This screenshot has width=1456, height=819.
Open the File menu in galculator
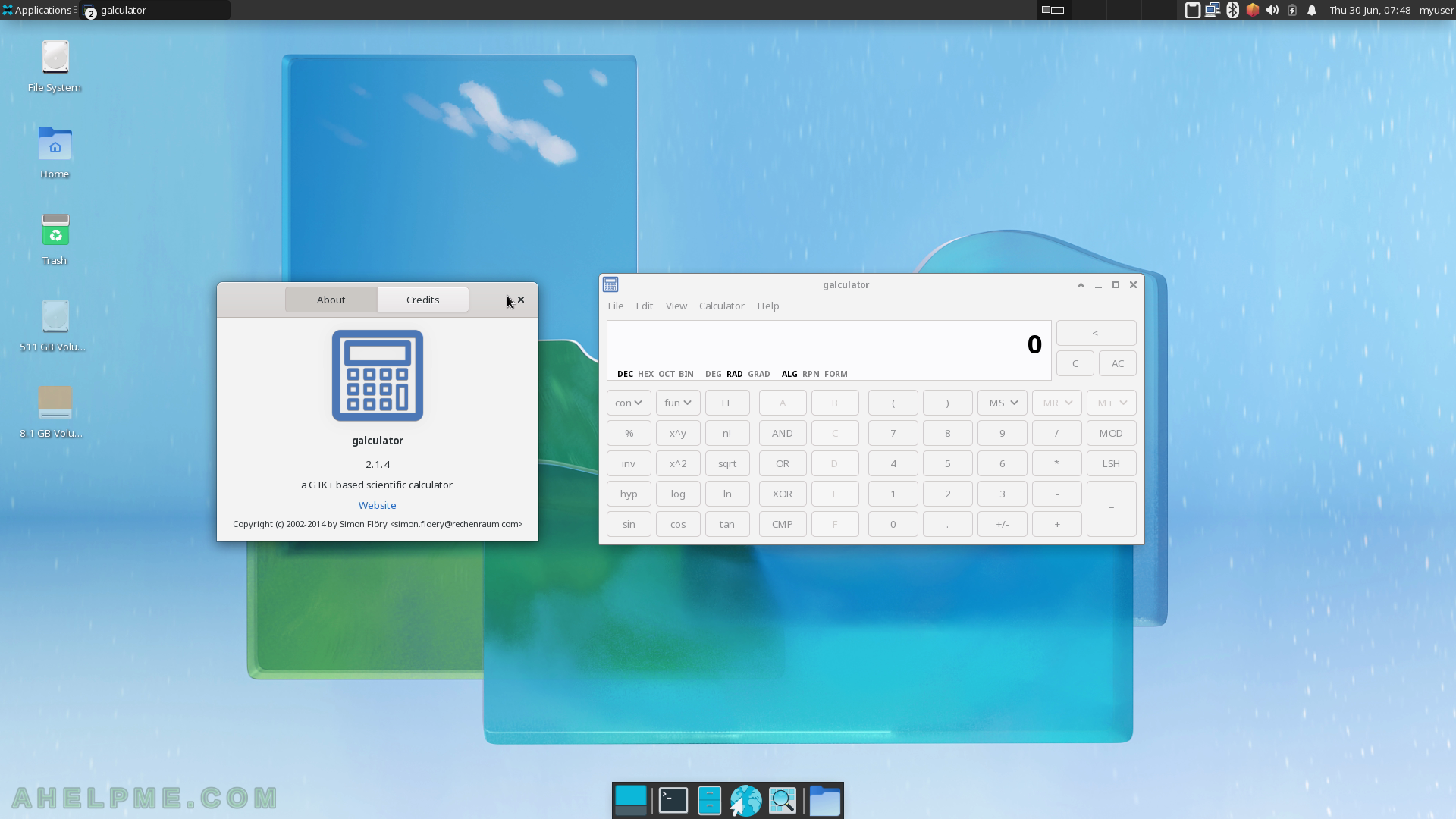coord(616,306)
